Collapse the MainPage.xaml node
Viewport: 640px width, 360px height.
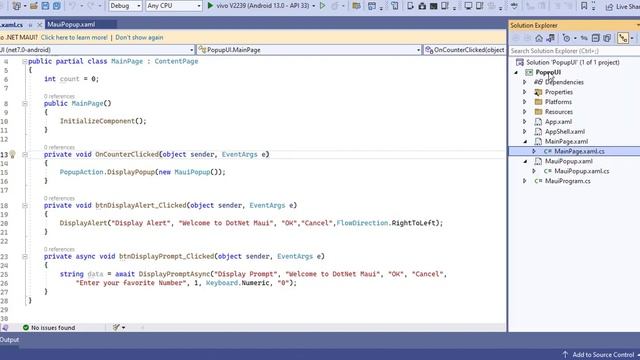point(525,142)
